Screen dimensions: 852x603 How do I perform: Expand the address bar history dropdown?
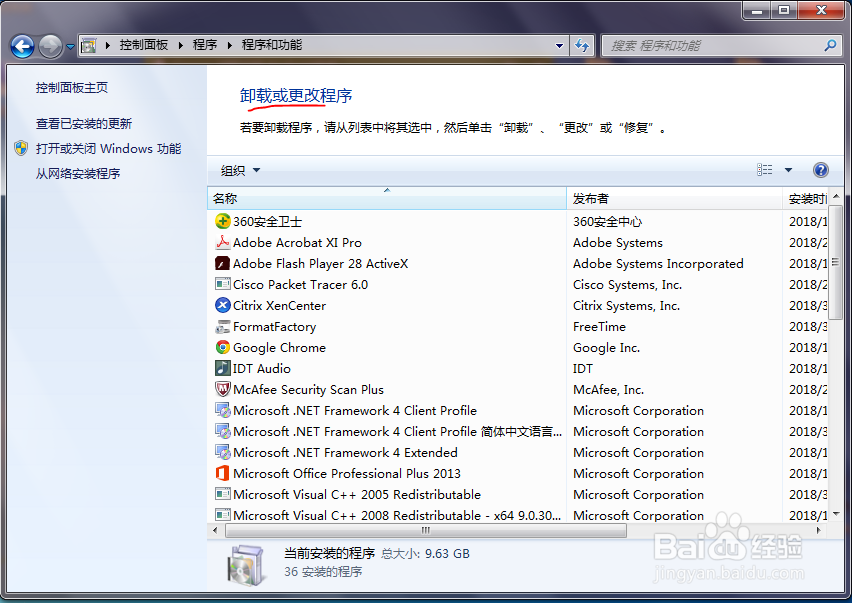click(559, 46)
